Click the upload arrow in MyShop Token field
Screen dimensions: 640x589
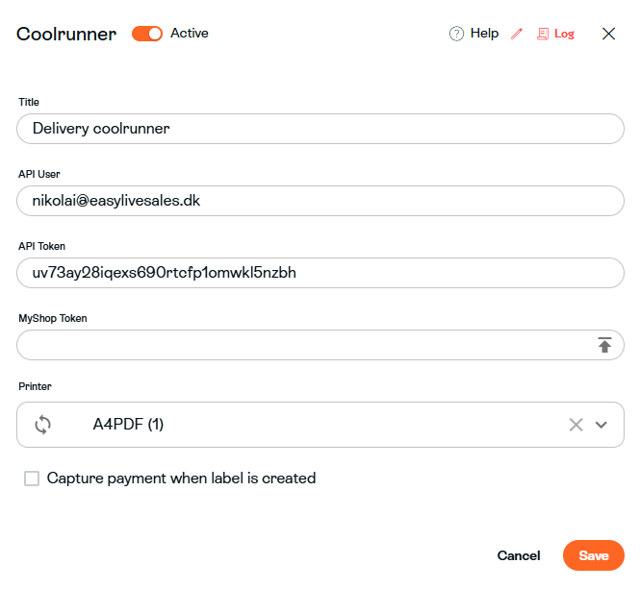click(604, 345)
